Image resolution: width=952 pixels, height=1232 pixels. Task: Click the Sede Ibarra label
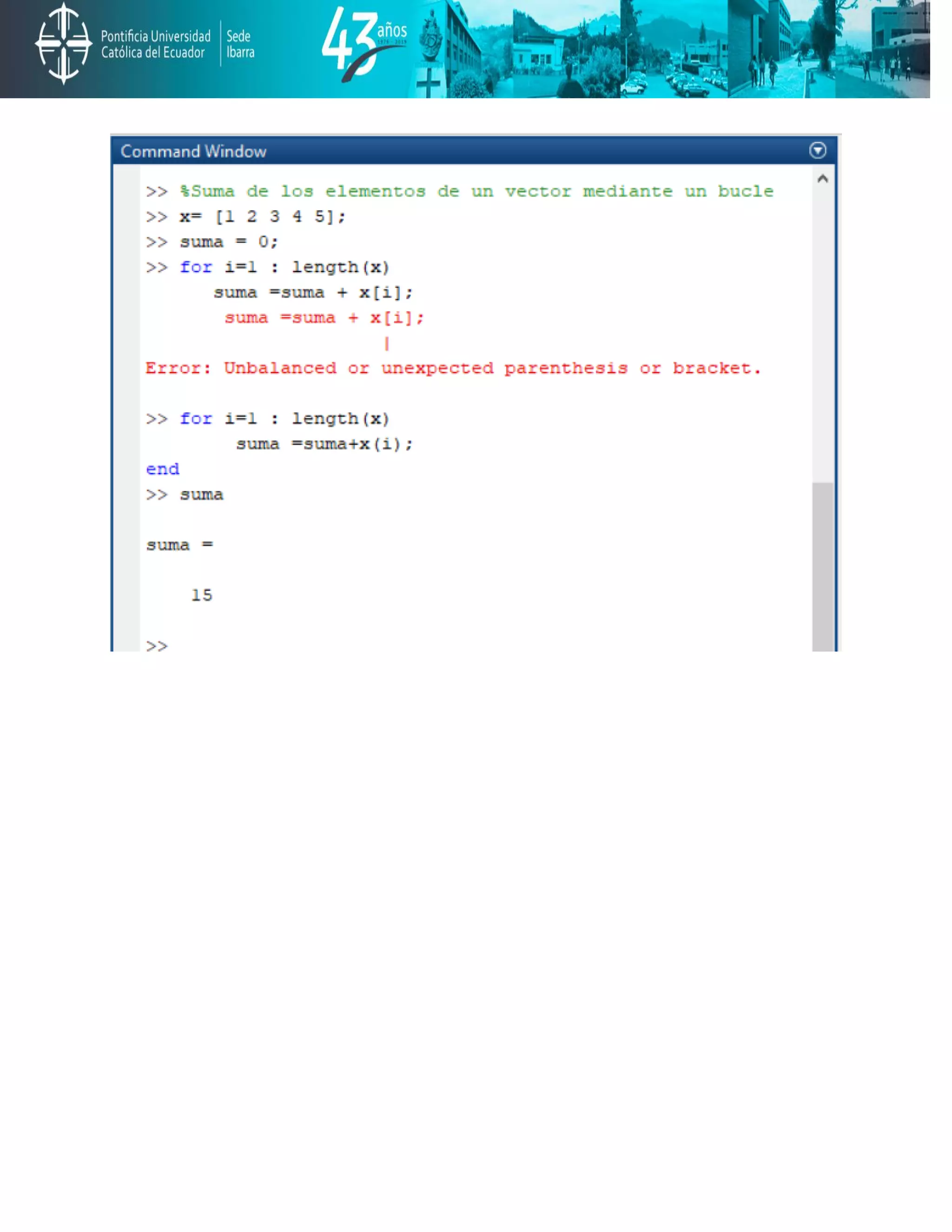point(240,44)
